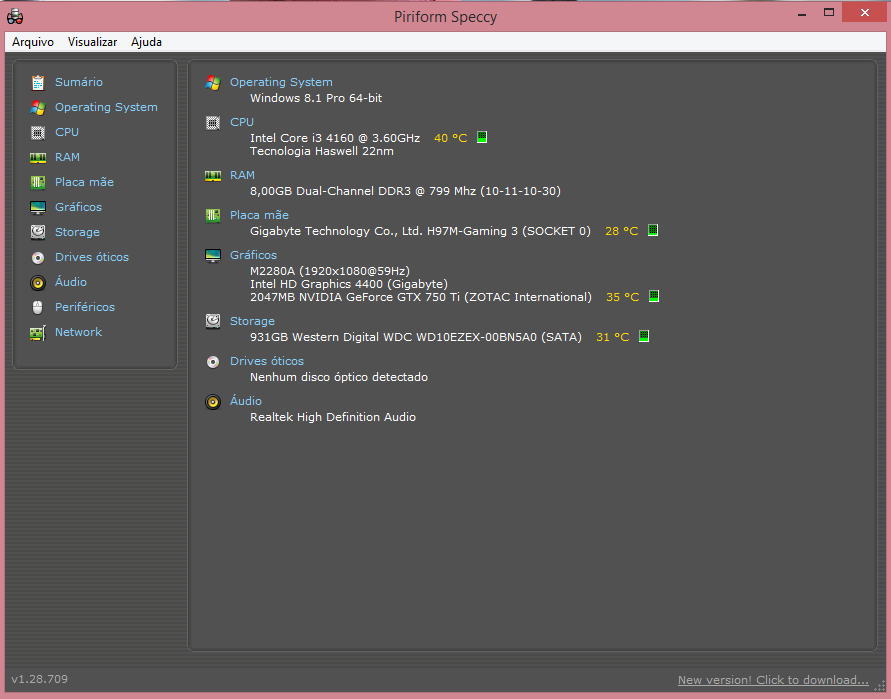Click the CPU temperature 40 °C value
The width and height of the screenshot is (891, 699).
(450, 138)
